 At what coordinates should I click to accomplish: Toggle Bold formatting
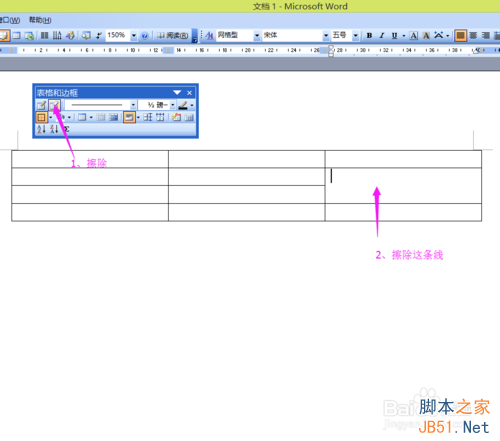(x=369, y=35)
